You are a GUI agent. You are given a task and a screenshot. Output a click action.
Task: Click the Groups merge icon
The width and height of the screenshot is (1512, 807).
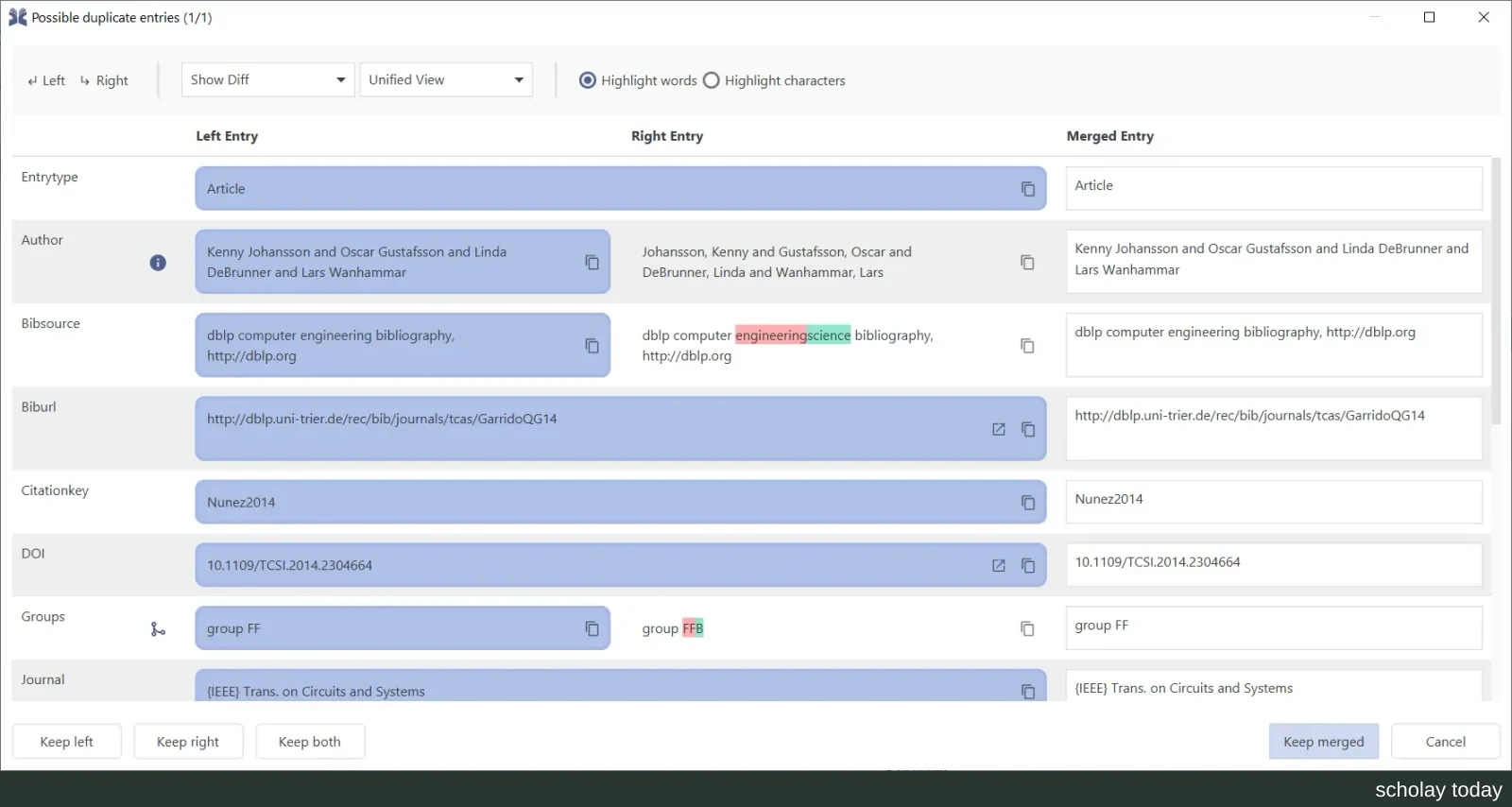[158, 628]
